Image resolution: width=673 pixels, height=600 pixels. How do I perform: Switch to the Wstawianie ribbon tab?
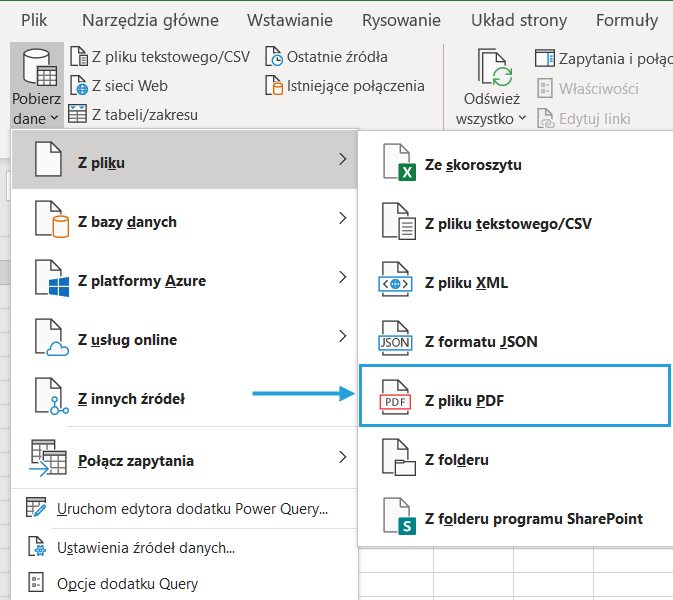click(x=290, y=20)
